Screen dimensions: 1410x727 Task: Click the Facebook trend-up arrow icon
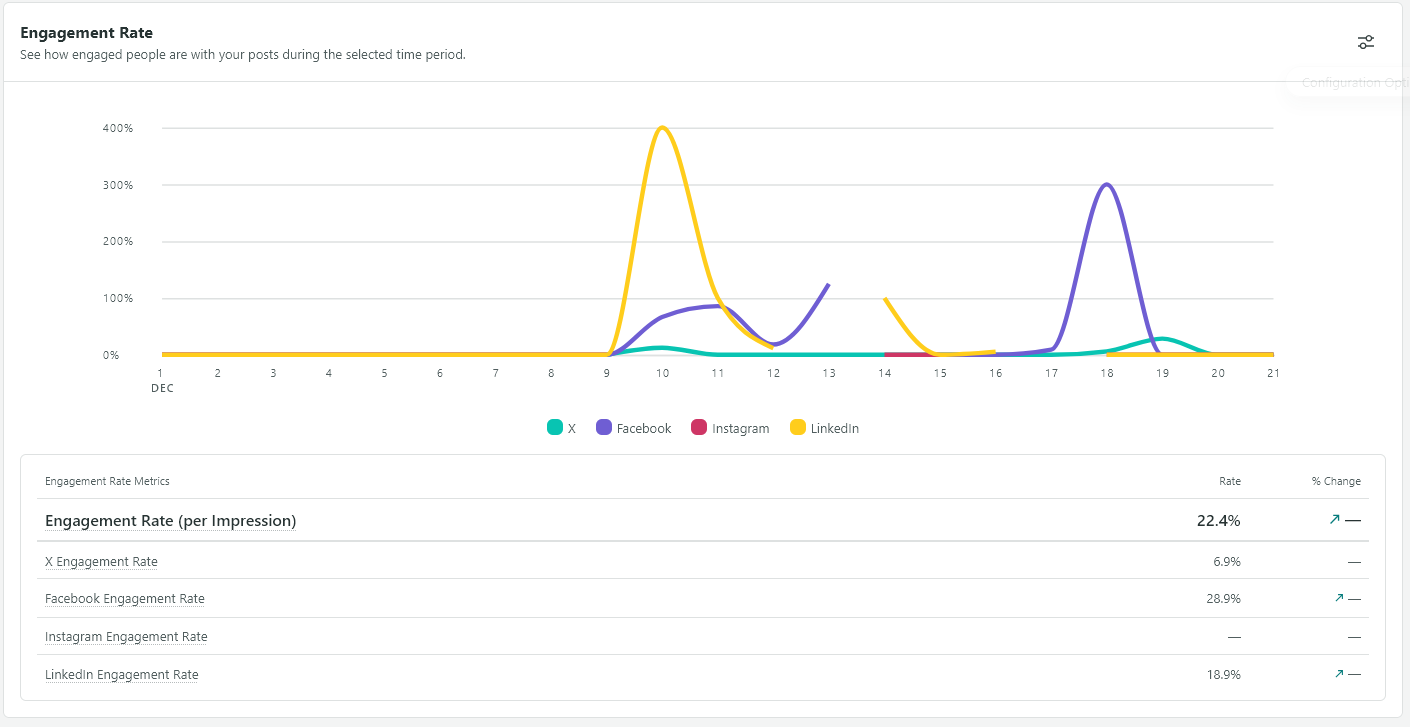[x=1339, y=598]
